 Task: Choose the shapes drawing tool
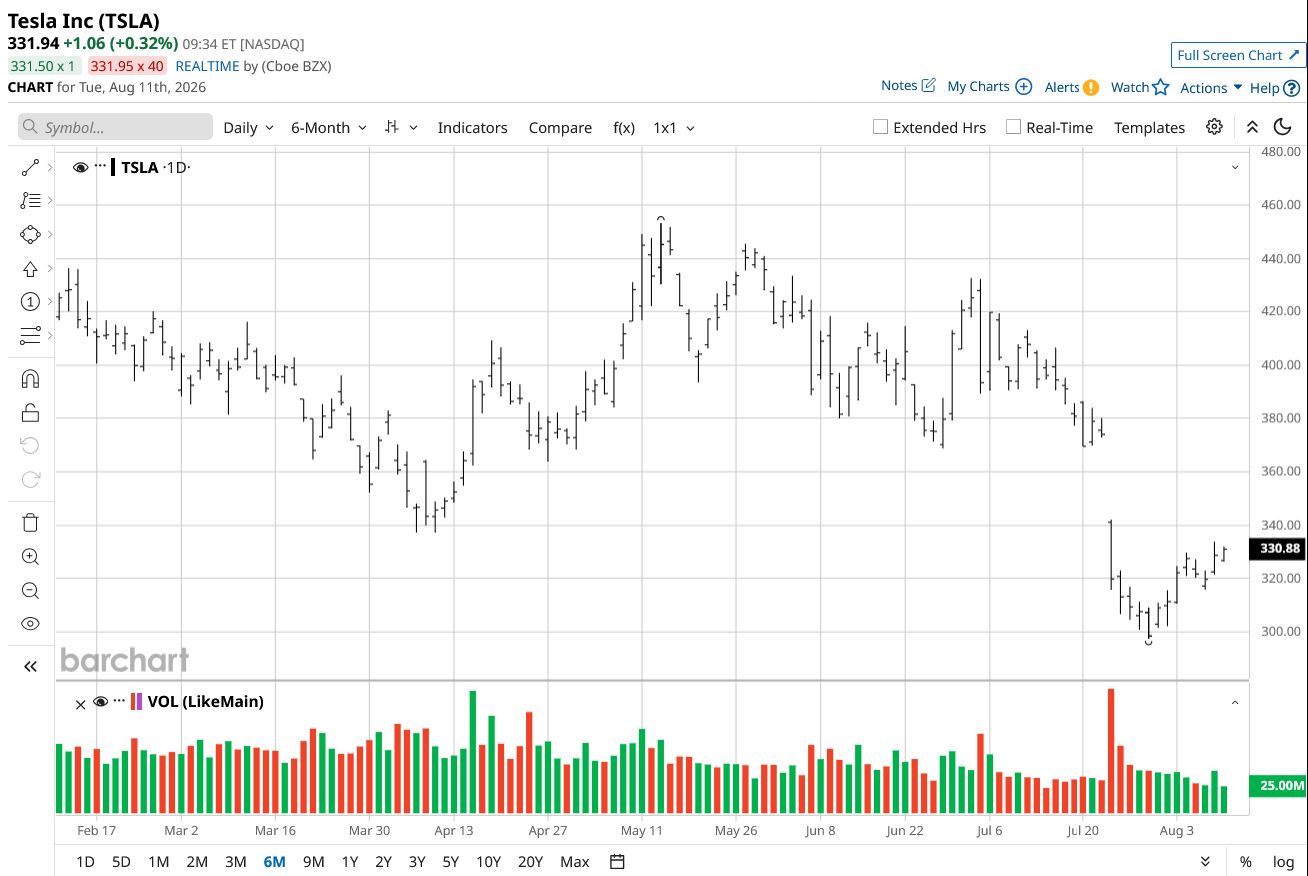tap(30, 235)
